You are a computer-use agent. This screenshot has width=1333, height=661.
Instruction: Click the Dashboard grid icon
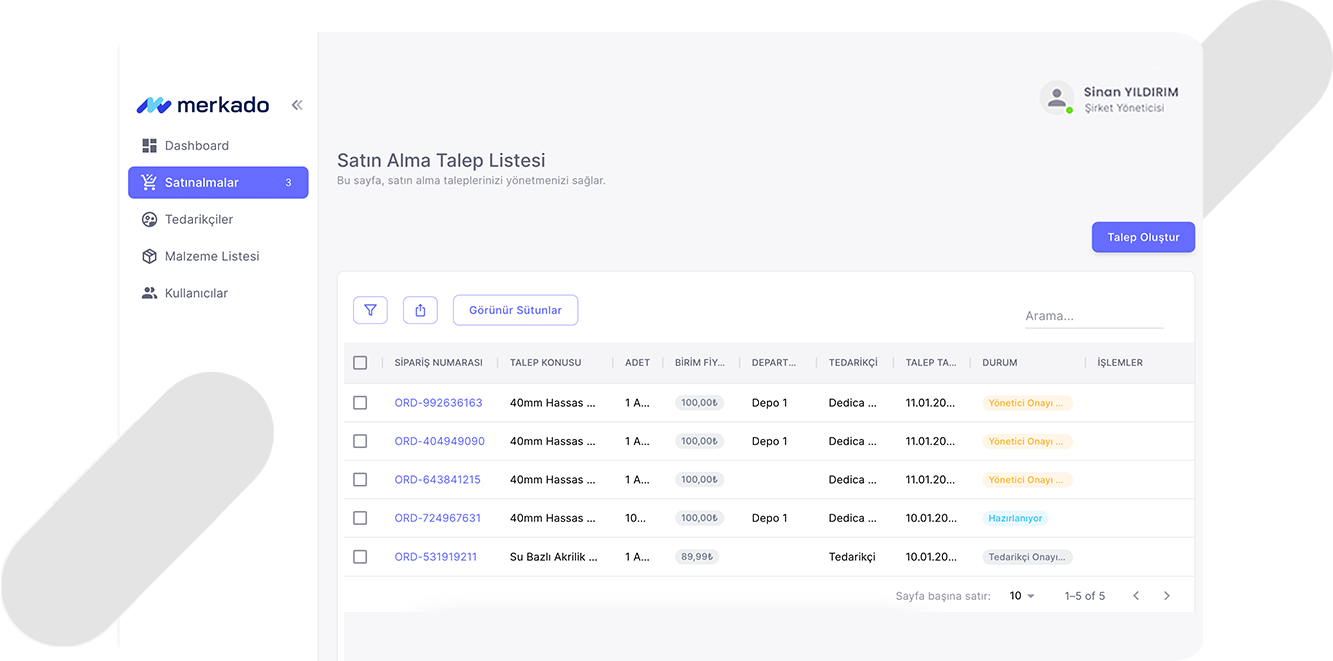coord(149,146)
